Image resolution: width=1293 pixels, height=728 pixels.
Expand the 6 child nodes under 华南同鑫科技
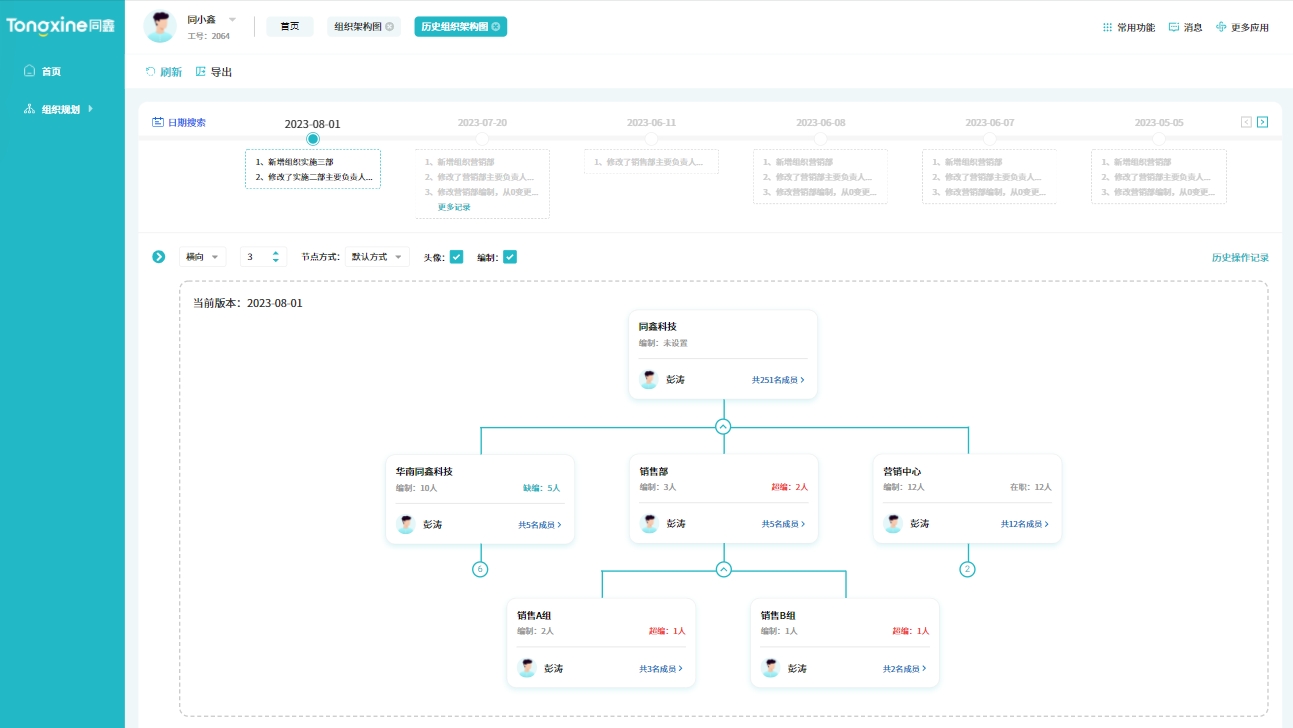click(x=480, y=570)
